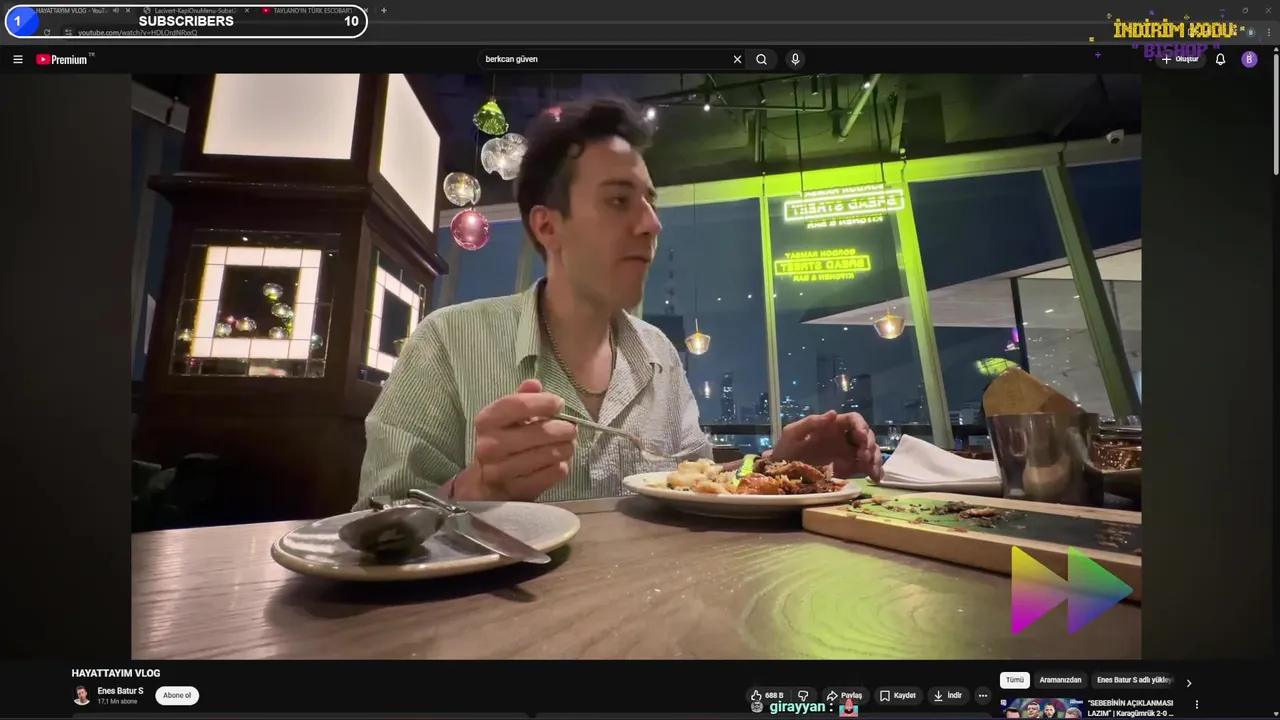Select the Aramanızdan filter chip

(x=1060, y=680)
